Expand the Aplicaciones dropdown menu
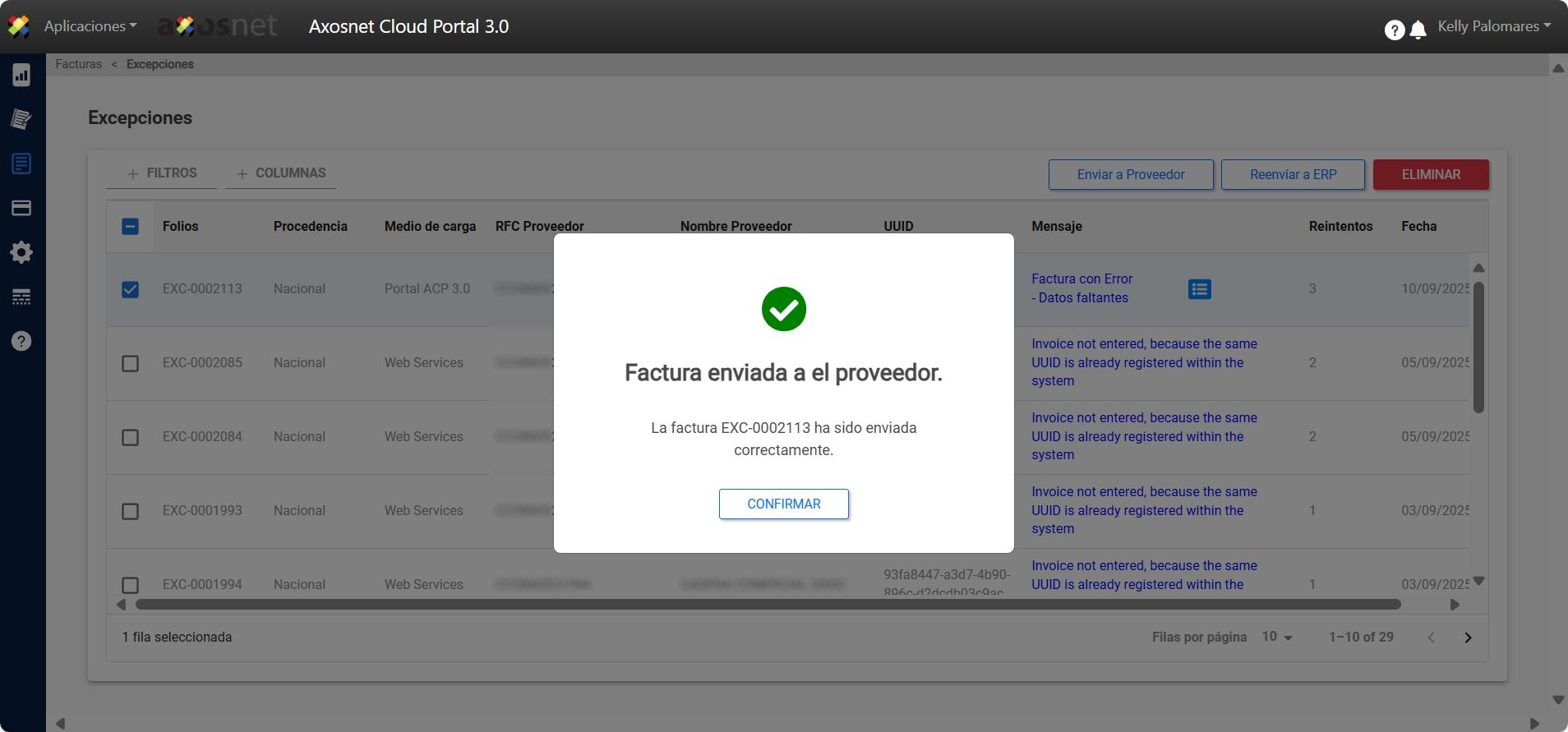Viewport: 1568px width, 732px height. 90,26
